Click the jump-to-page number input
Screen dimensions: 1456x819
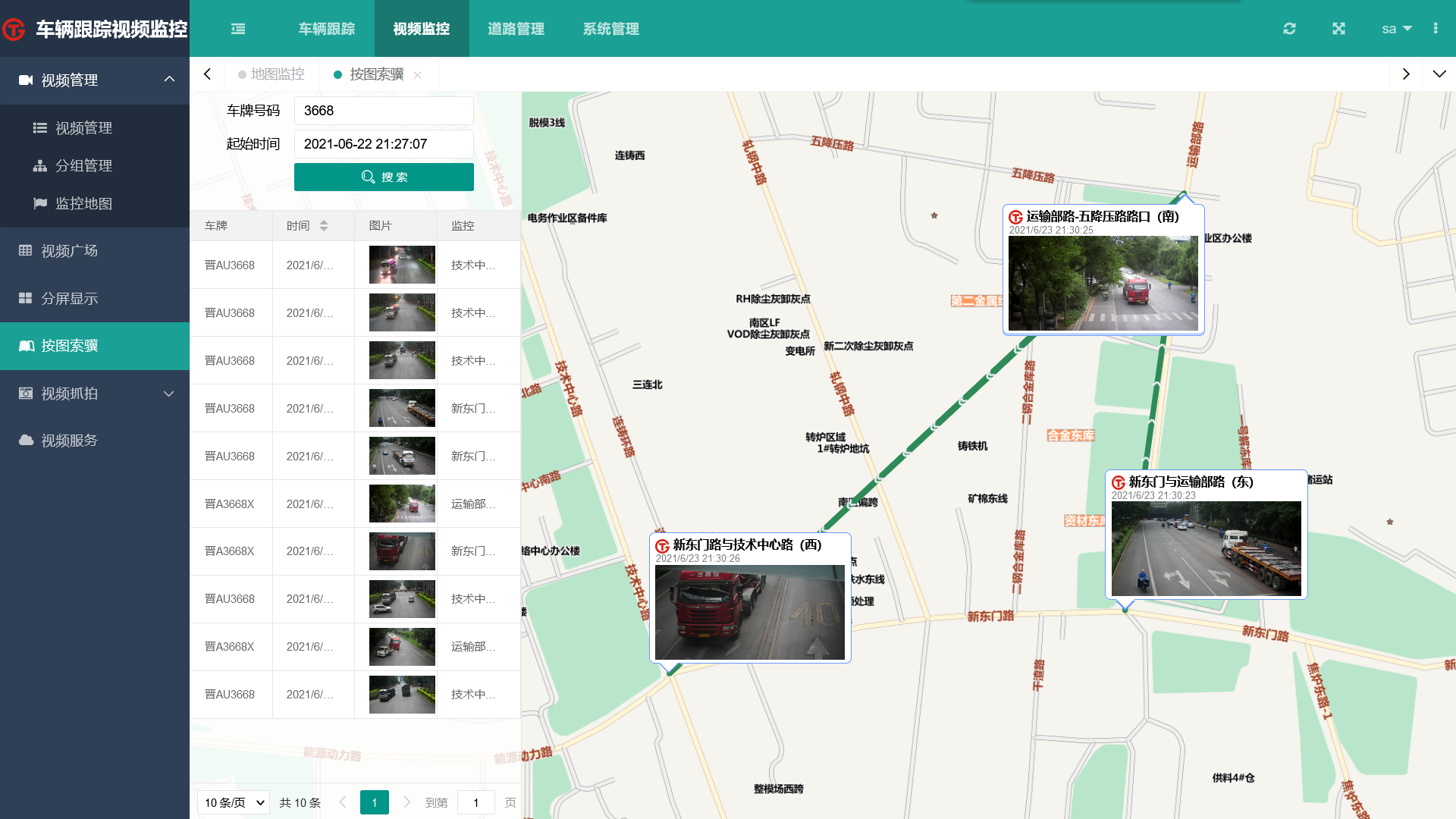476,802
